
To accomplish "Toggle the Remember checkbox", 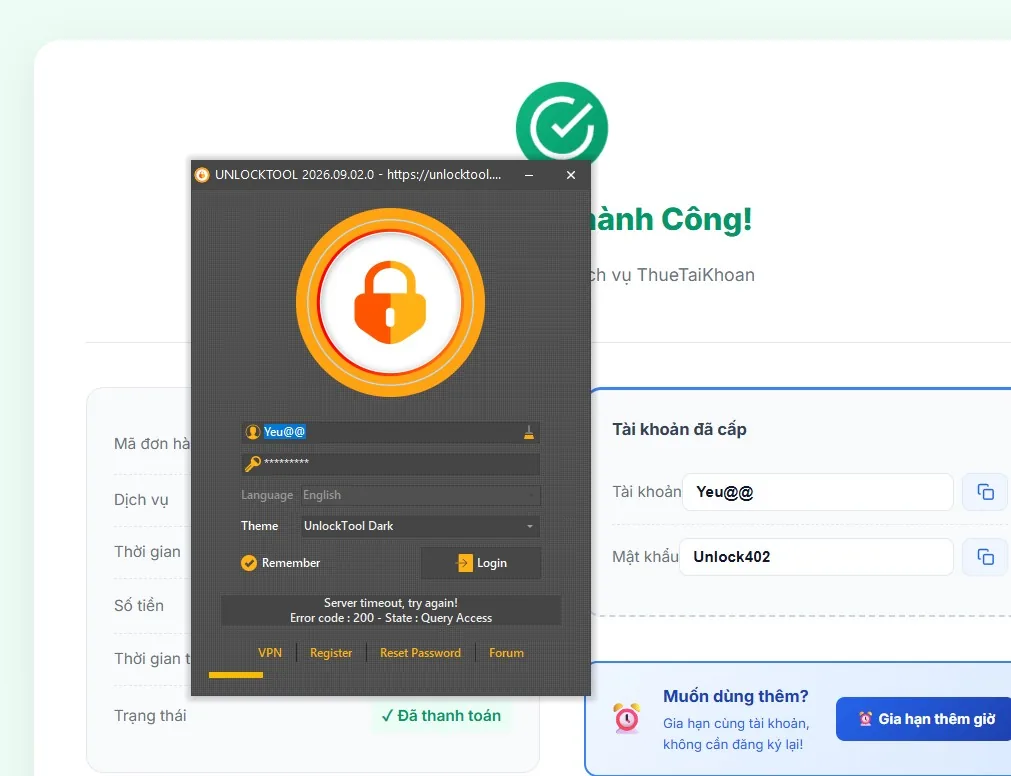I will click(x=249, y=563).
